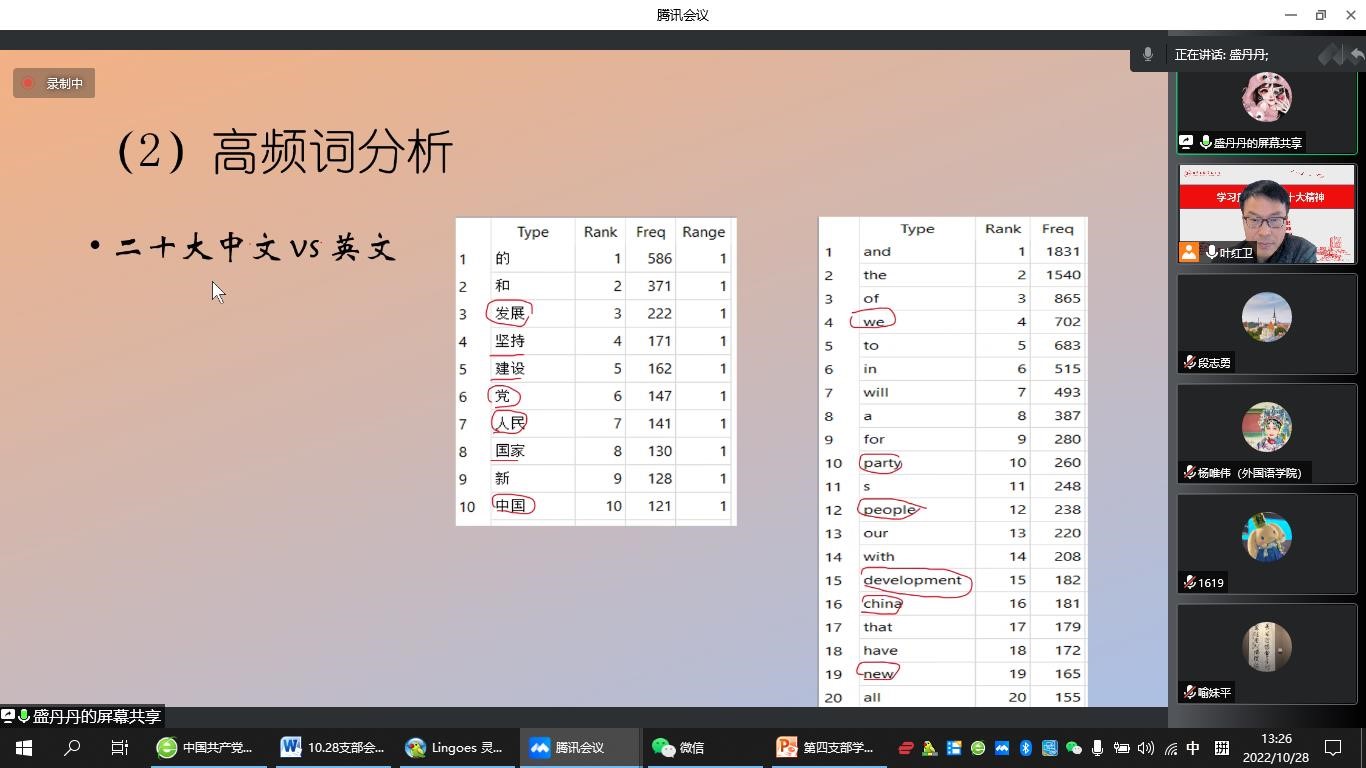Open Lingoes dictionary from the taskbar
1366x768 pixels.
[x=455, y=748]
